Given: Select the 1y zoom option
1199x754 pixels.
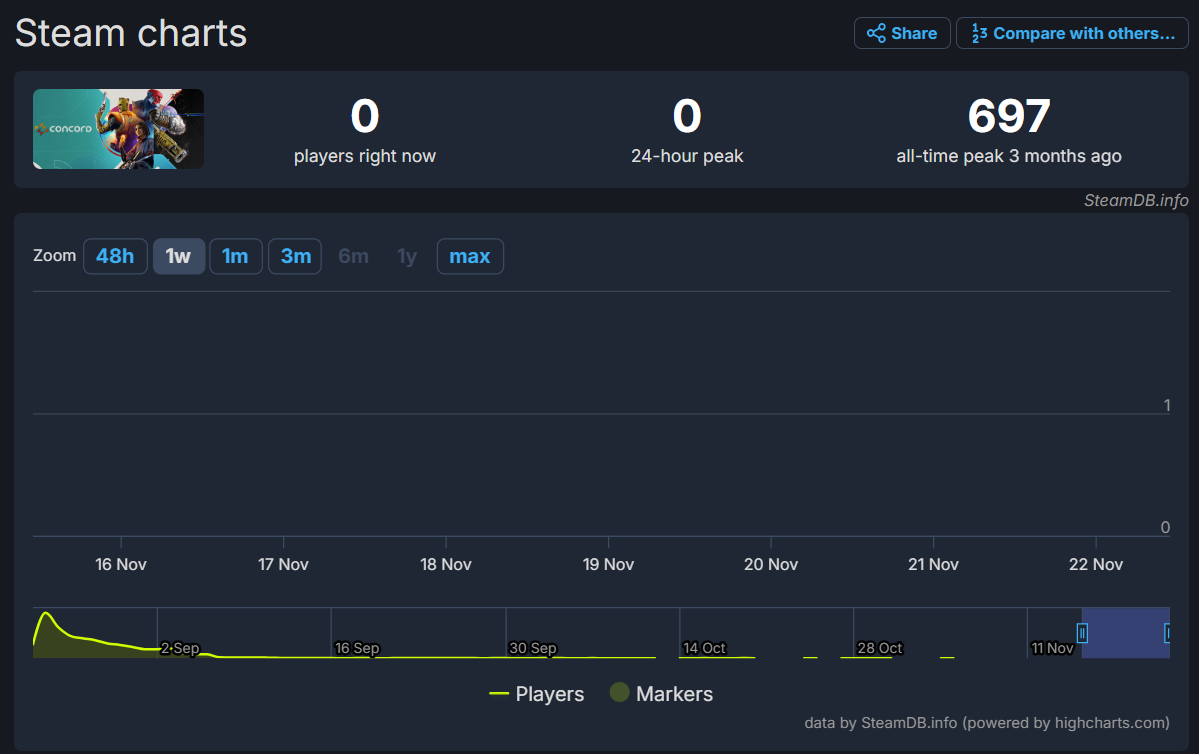Looking at the screenshot, I should pyautogui.click(x=407, y=256).
